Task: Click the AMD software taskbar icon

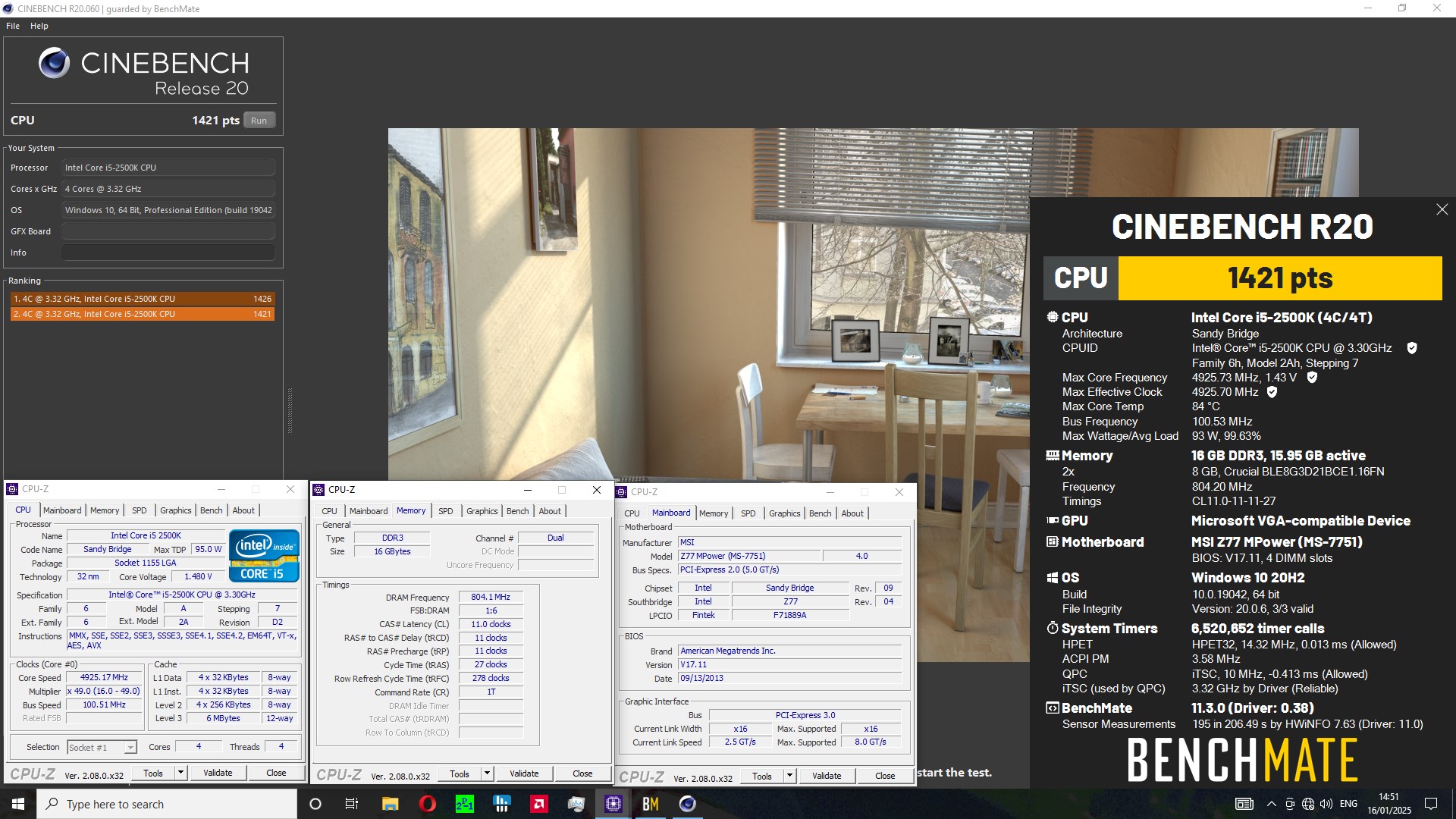Action: coord(538,804)
